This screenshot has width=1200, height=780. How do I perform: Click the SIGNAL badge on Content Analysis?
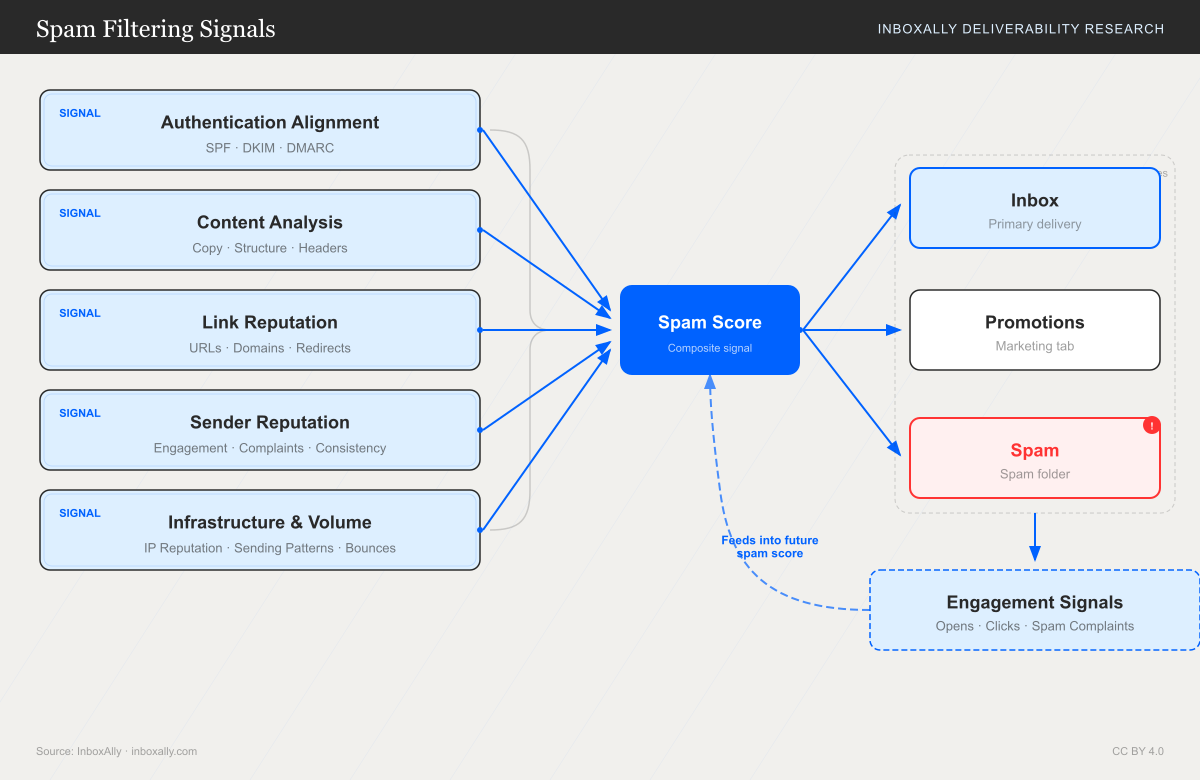79,213
